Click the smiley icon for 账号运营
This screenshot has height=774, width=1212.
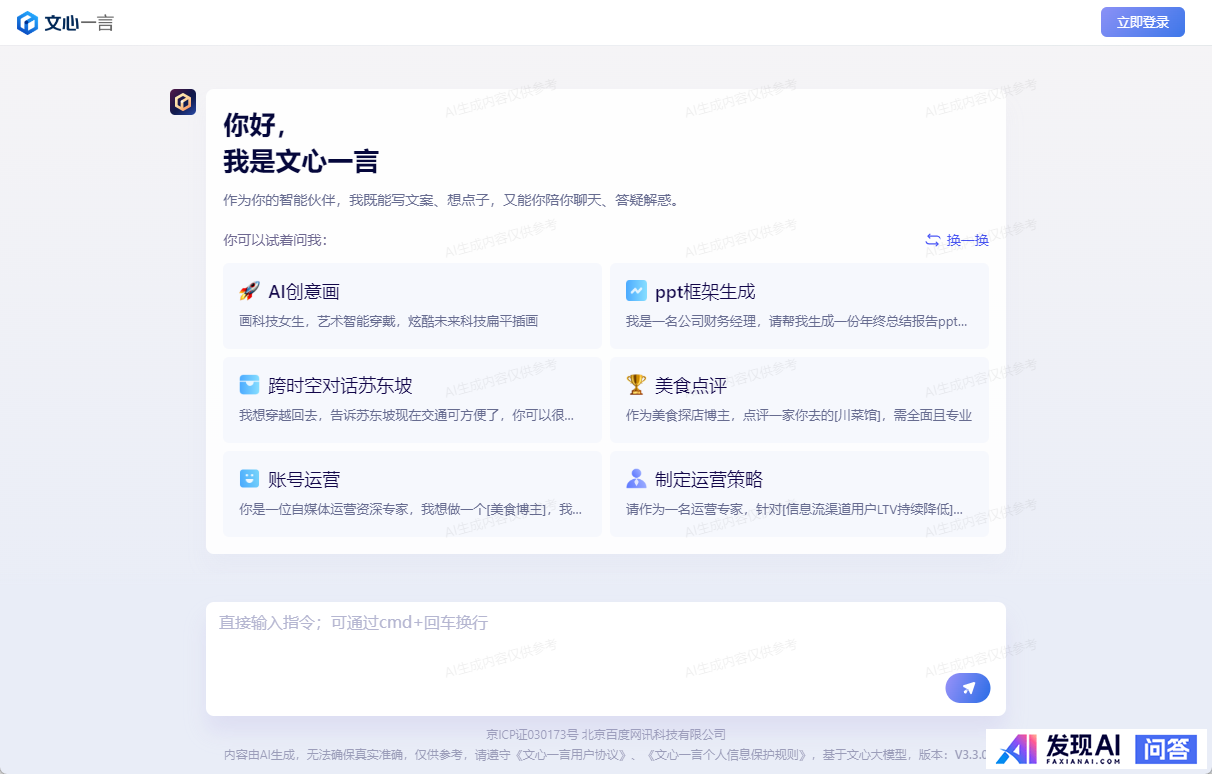click(x=249, y=479)
